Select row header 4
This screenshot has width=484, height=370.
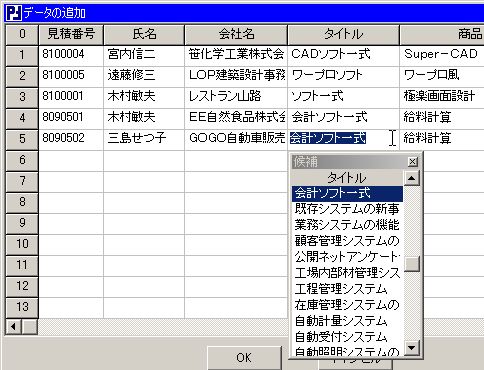point(22,118)
